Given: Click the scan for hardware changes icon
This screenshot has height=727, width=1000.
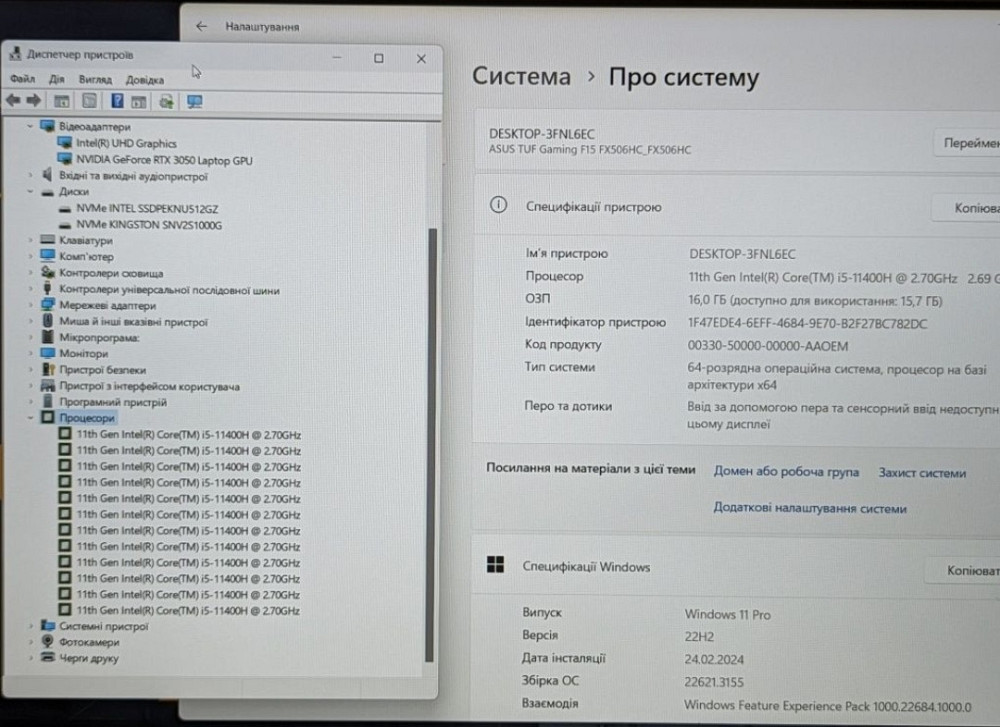Looking at the screenshot, I should tap(166, 101).
